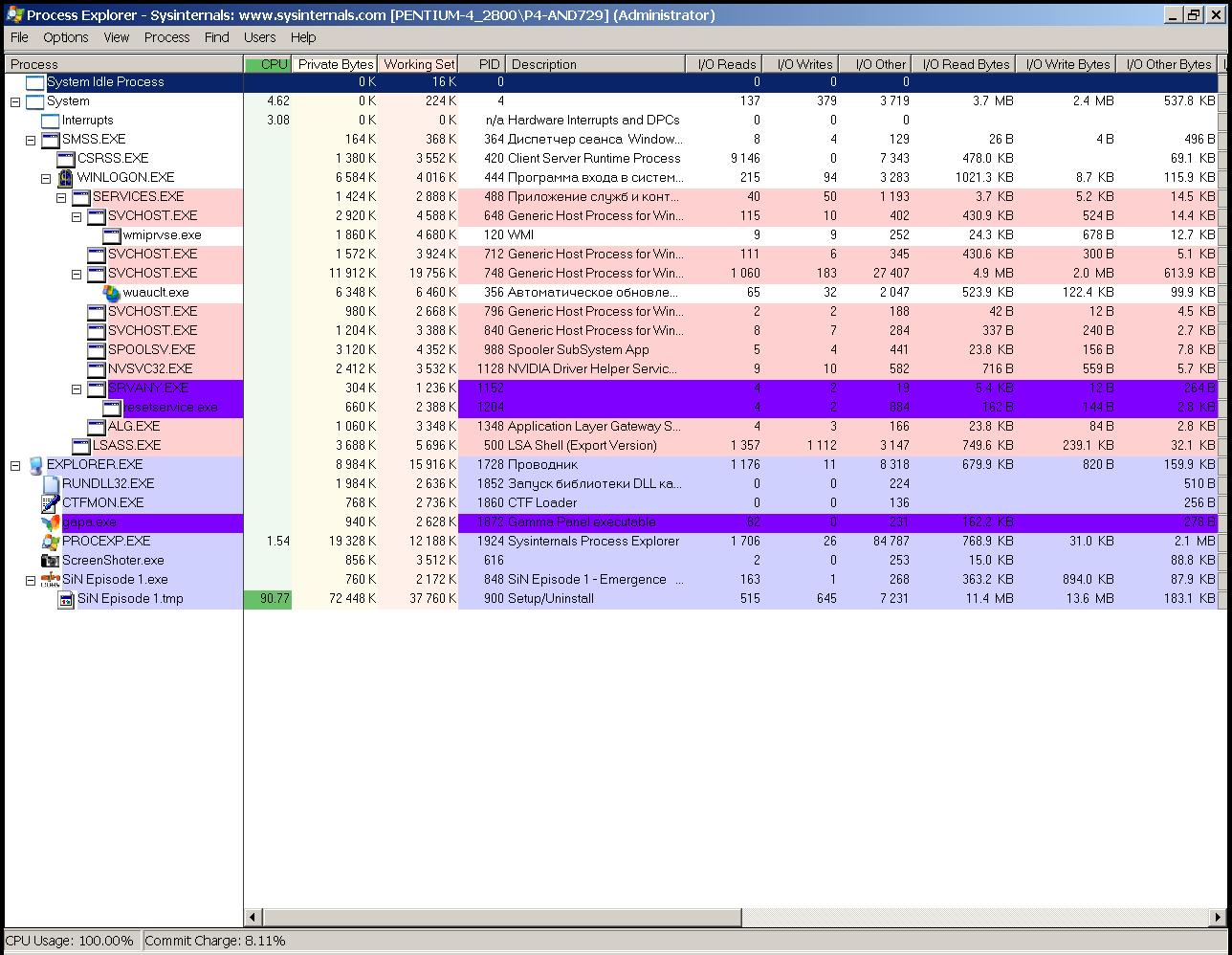The width and height of the screenshot is (1232, 955).
Task: Sort by the CPU column header
Action: click(x=269, y=64)
